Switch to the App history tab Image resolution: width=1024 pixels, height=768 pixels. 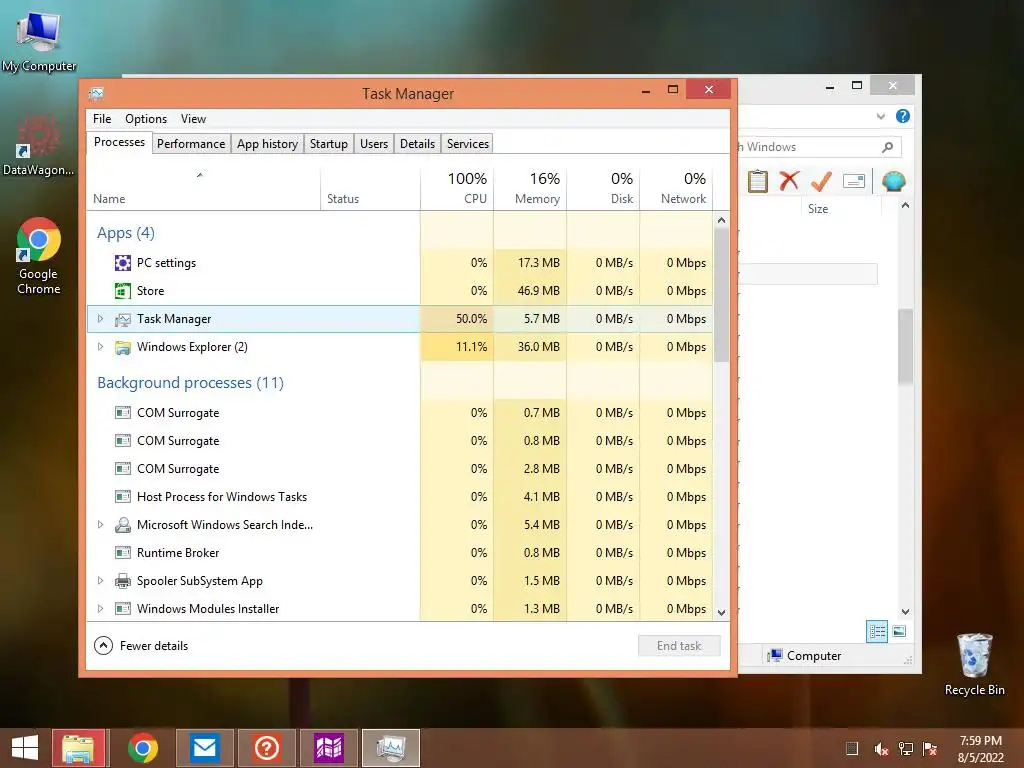point(267,144)
